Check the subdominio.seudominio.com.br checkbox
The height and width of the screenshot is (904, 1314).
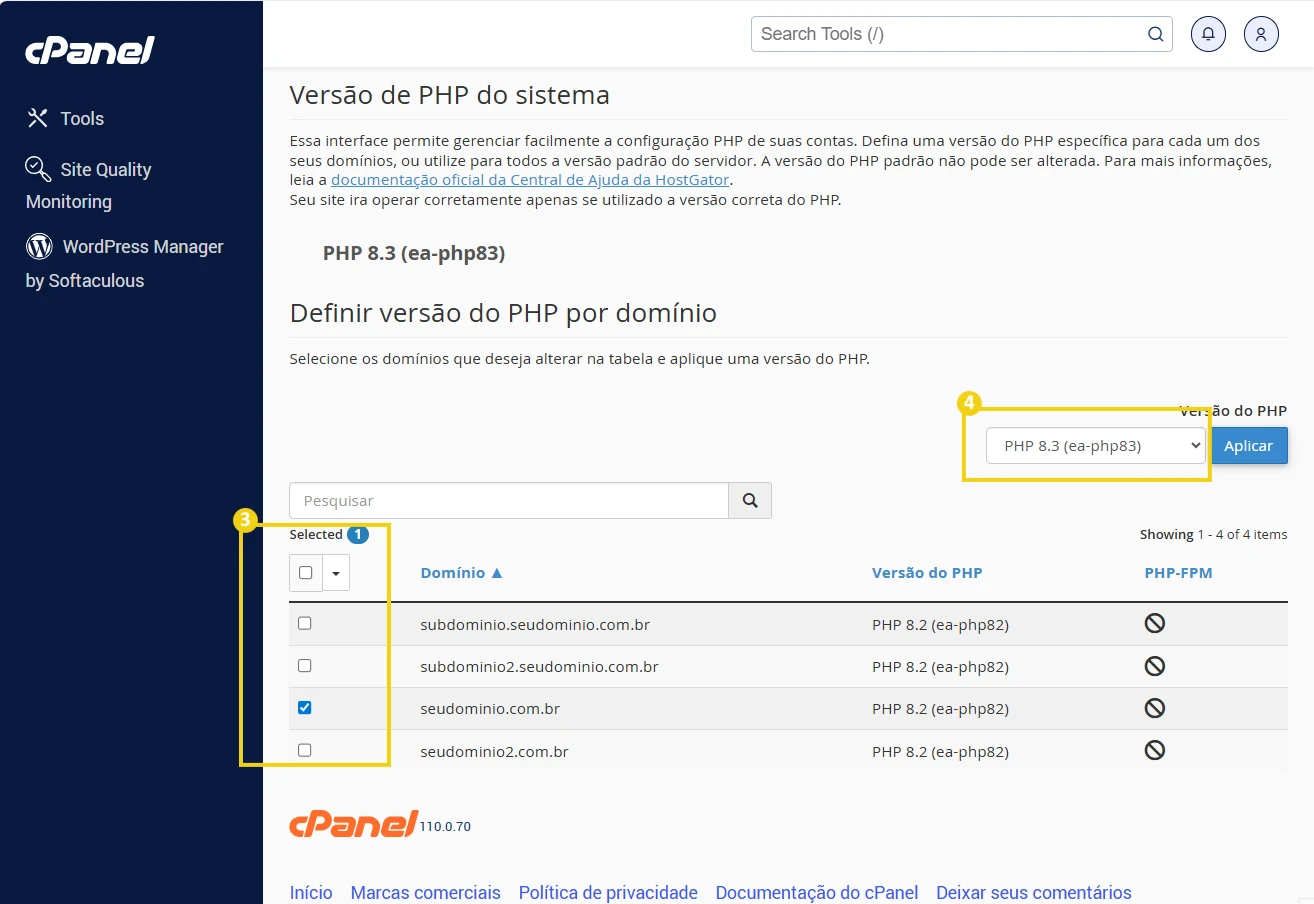pyautogui.click(x=304, y=622)
